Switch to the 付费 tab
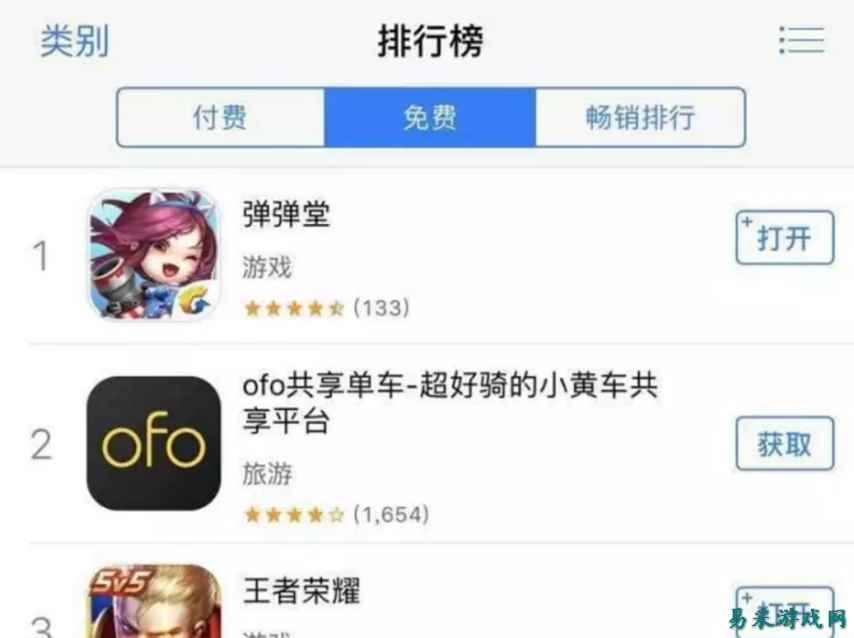Image resolution: width=854 pixels, height=638 pixels. pyautogui.click(x=221, y=117)
